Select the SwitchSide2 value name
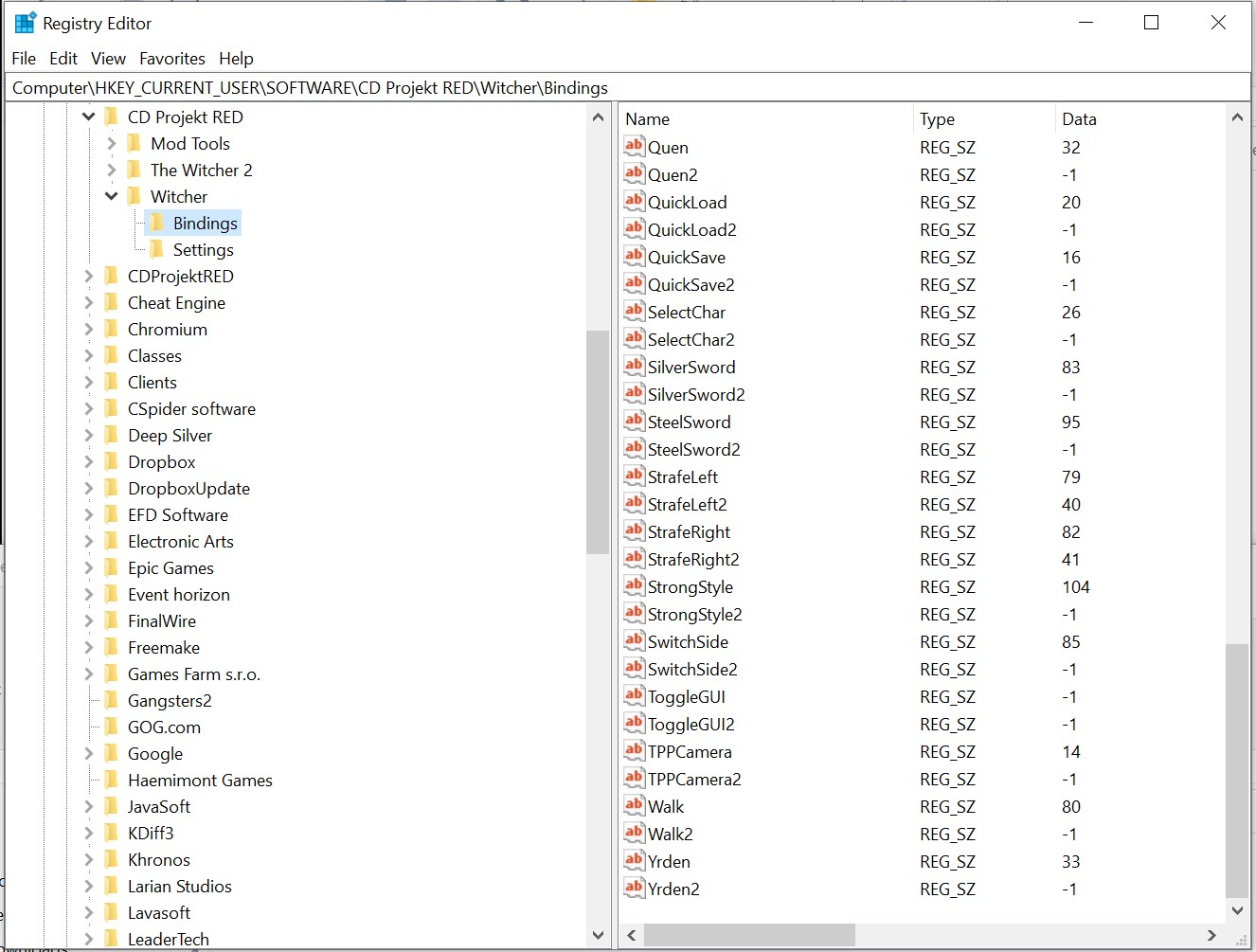The height and width of the screenshot is (952, 1256). click(692, 670)
